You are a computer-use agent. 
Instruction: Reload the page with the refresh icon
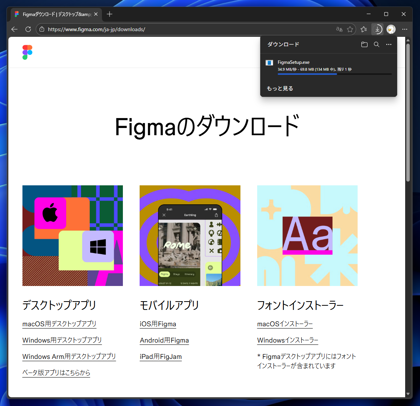click(28, 29)
